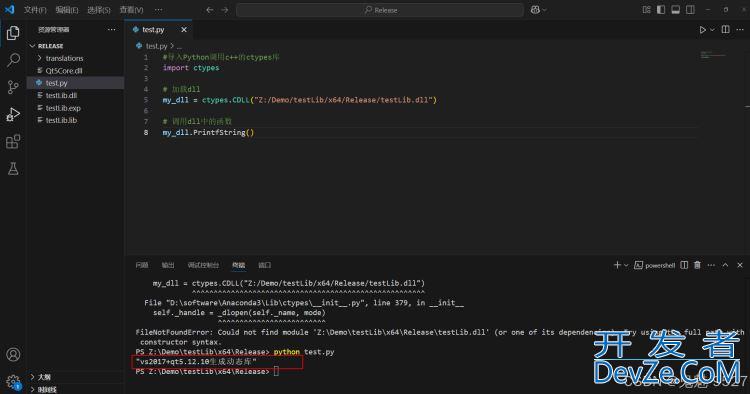Click the my_dll.PrintfString() code line
The width and height of the screenshot is (750, 394).
[x=209, y=132]
